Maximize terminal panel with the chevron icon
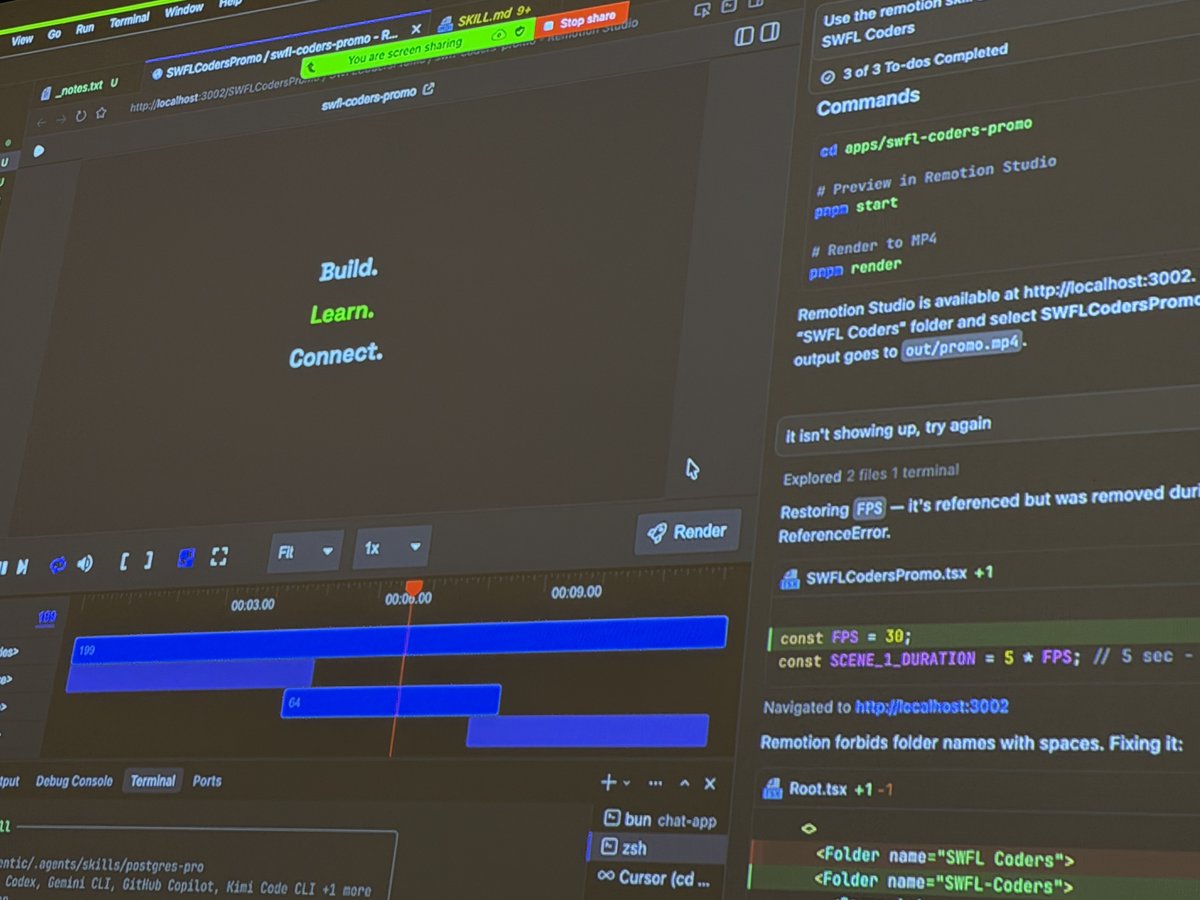 (x=684, y=784)
